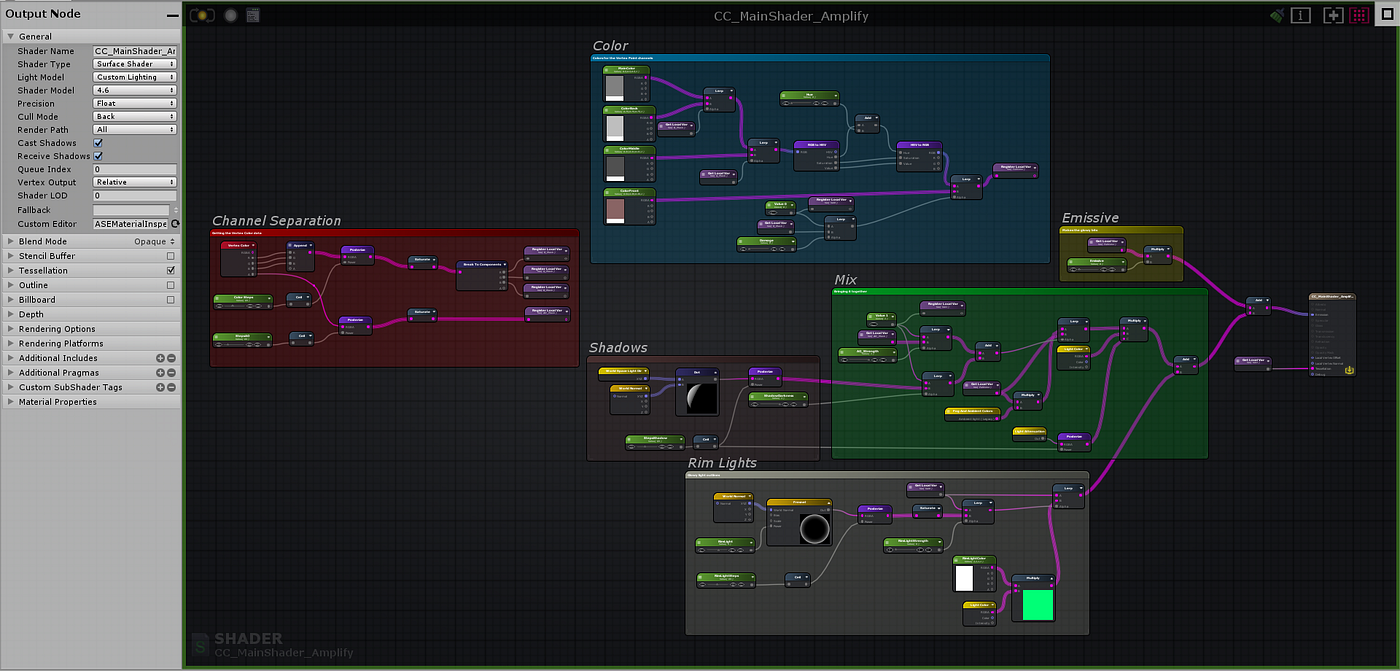Viewport: 1400px width, 671px height.
Task: Click the green color swatch in Rim Lights group
Action: pyautogui.click(x=1037, y=605)
